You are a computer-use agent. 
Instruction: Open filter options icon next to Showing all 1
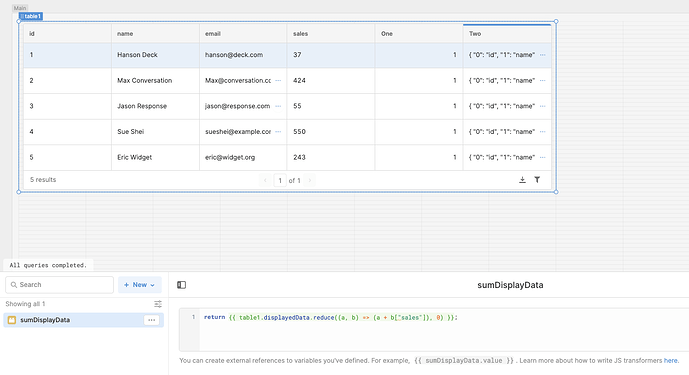[158, 304]
